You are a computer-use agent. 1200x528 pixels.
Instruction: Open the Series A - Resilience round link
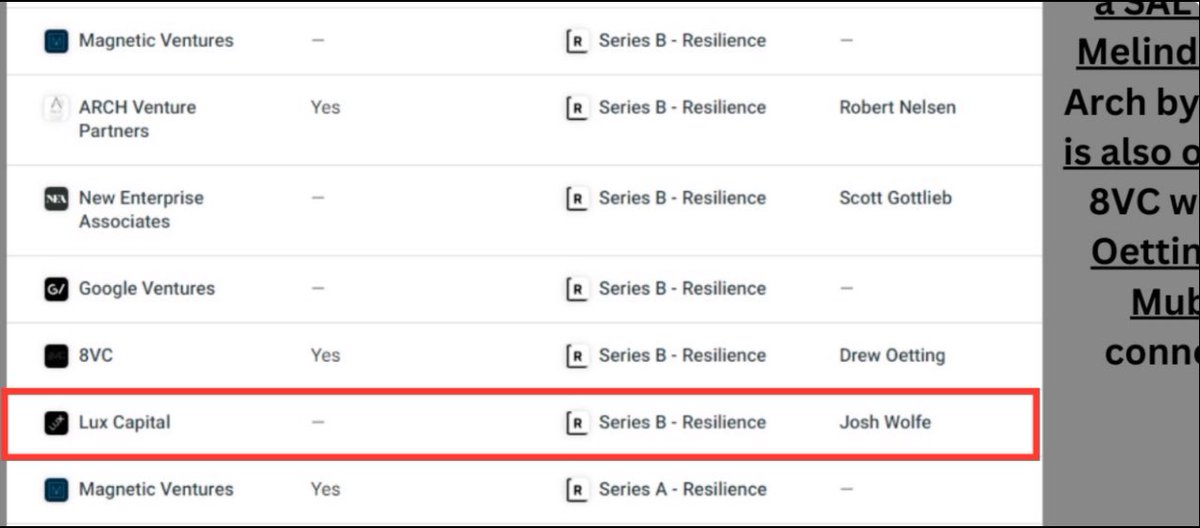[682, 489]
